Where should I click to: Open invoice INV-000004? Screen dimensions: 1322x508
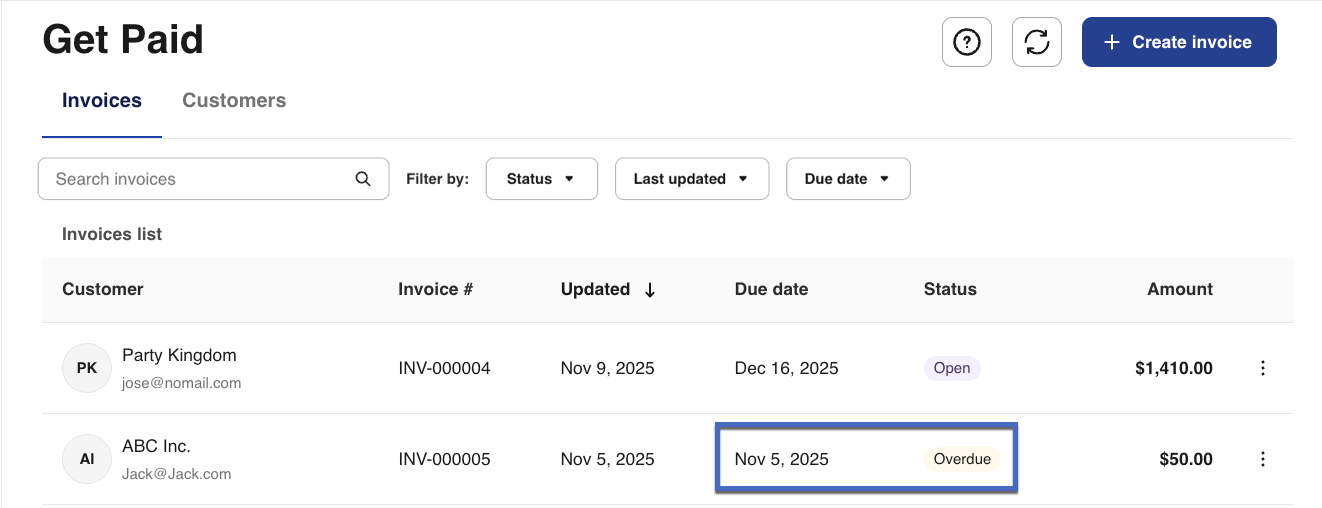click(444, 368)
